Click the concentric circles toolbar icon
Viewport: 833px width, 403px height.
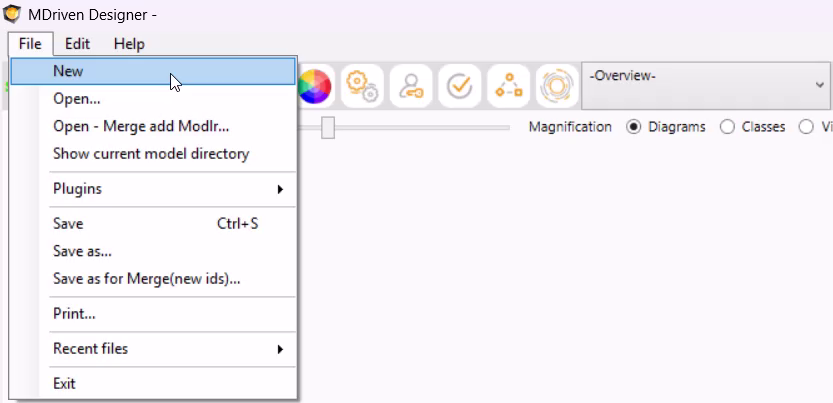click(x=557, y=86)
